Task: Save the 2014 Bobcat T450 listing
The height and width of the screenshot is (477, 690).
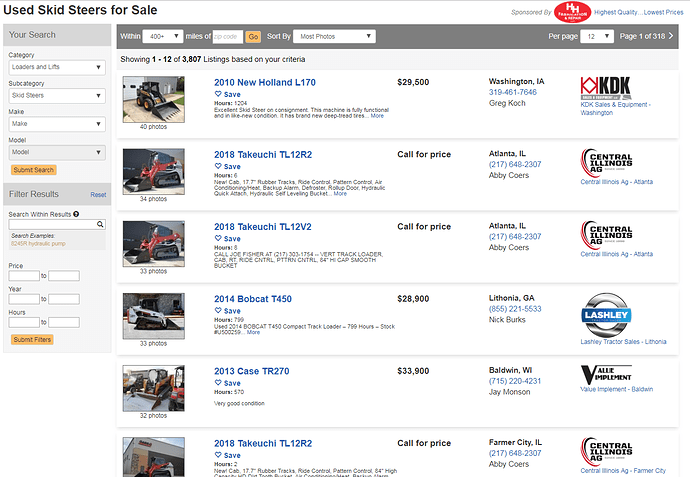Action: click(x=228, y=311)
